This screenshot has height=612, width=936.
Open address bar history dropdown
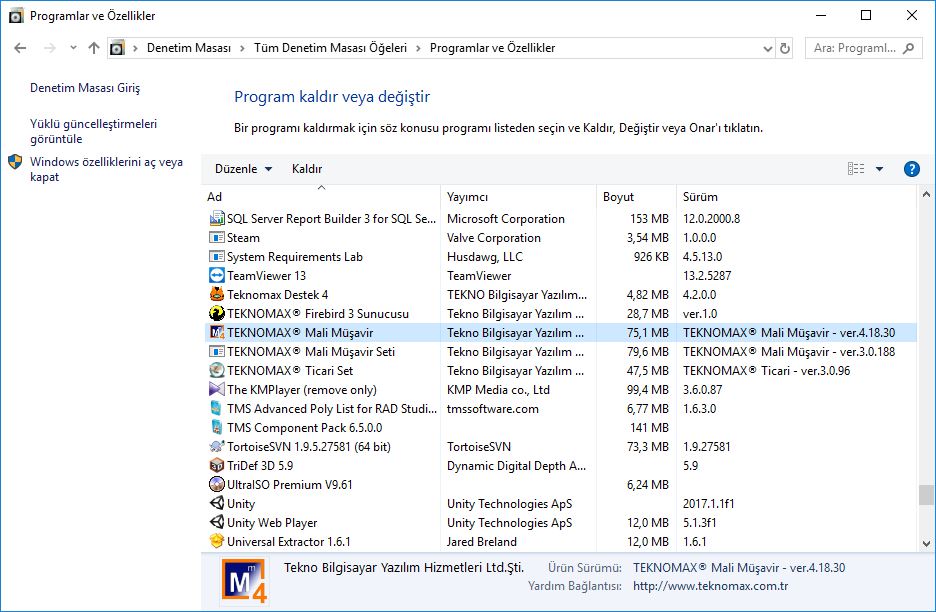pos(768,48)
